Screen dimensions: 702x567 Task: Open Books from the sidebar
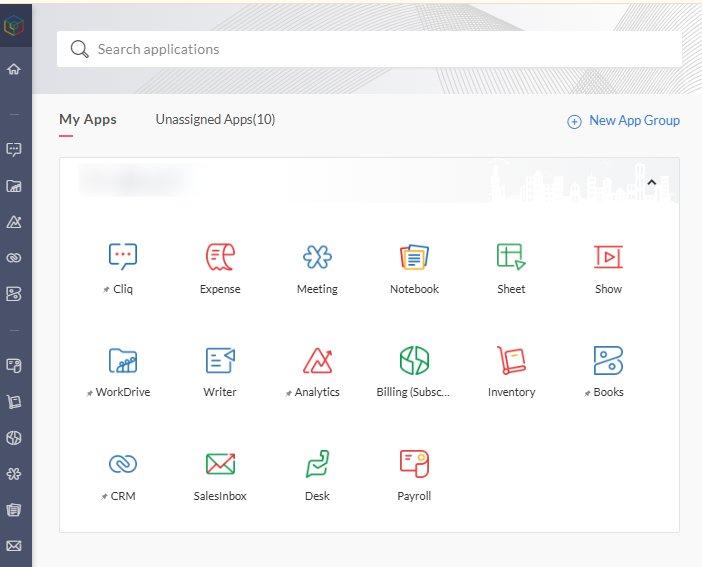14,294
